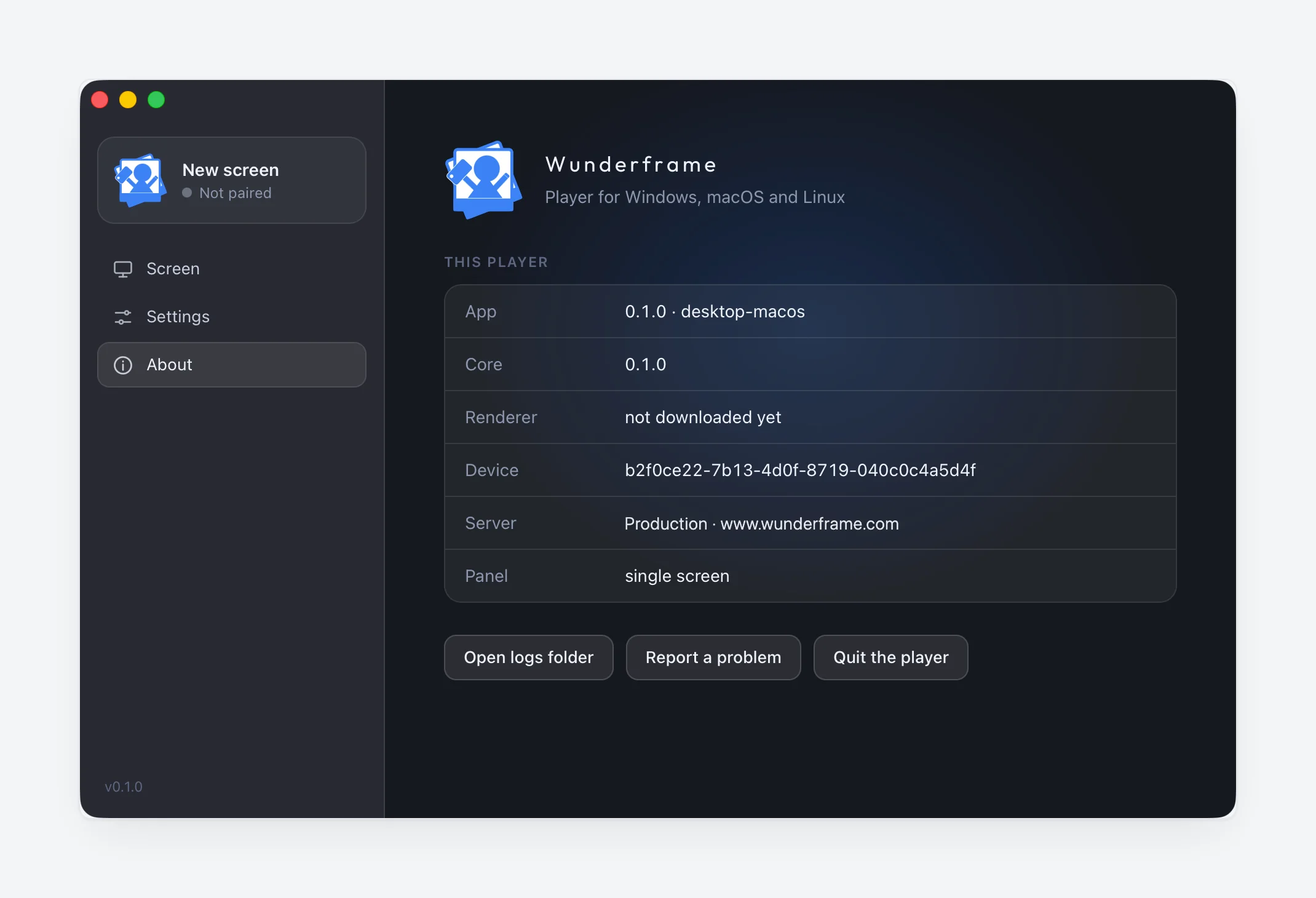1316x898 pixels.
Task: Click the Core version value 0.1.0
Action: click(646, 365)
